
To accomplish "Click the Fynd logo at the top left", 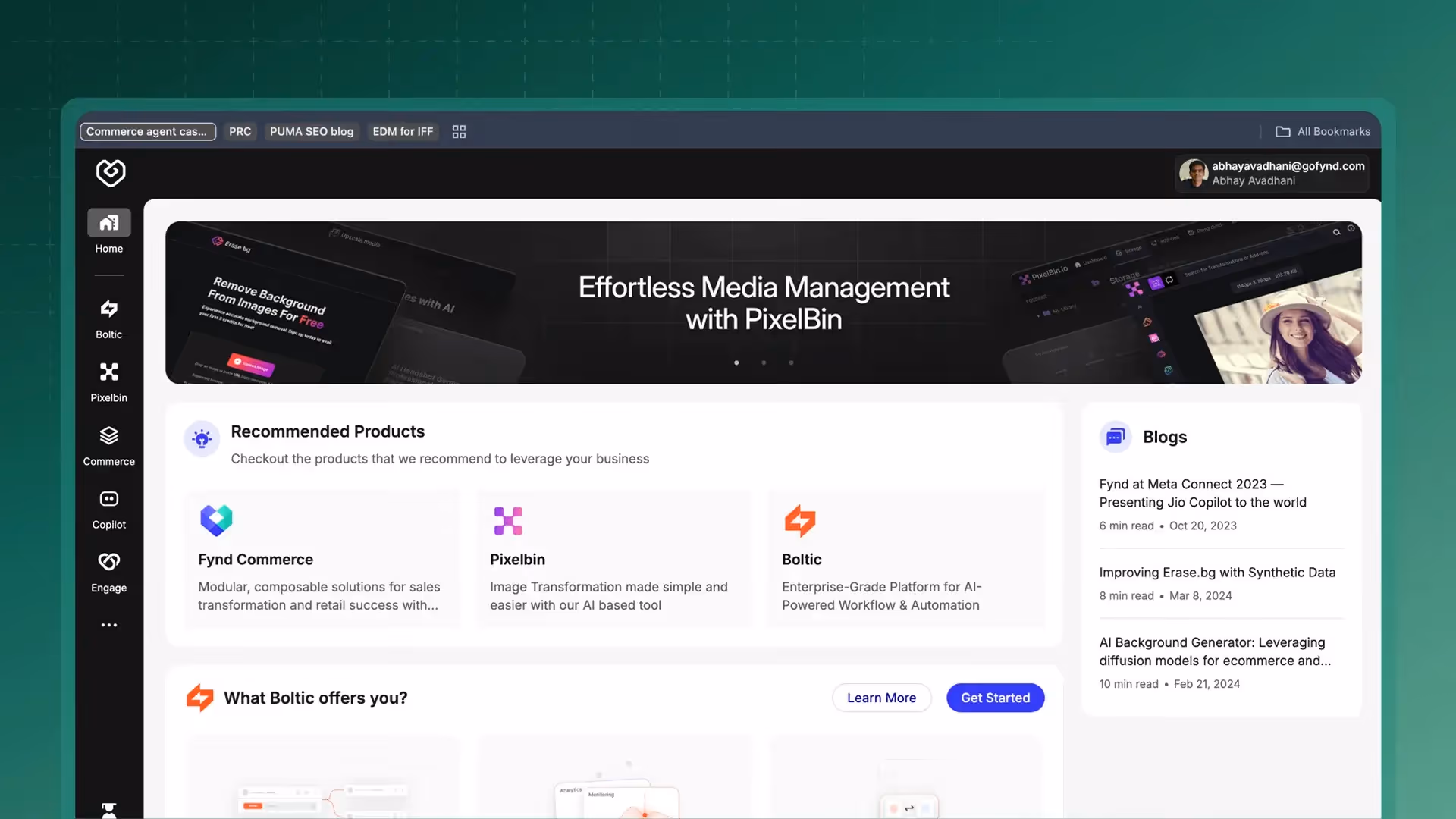I will coord(110,173).
